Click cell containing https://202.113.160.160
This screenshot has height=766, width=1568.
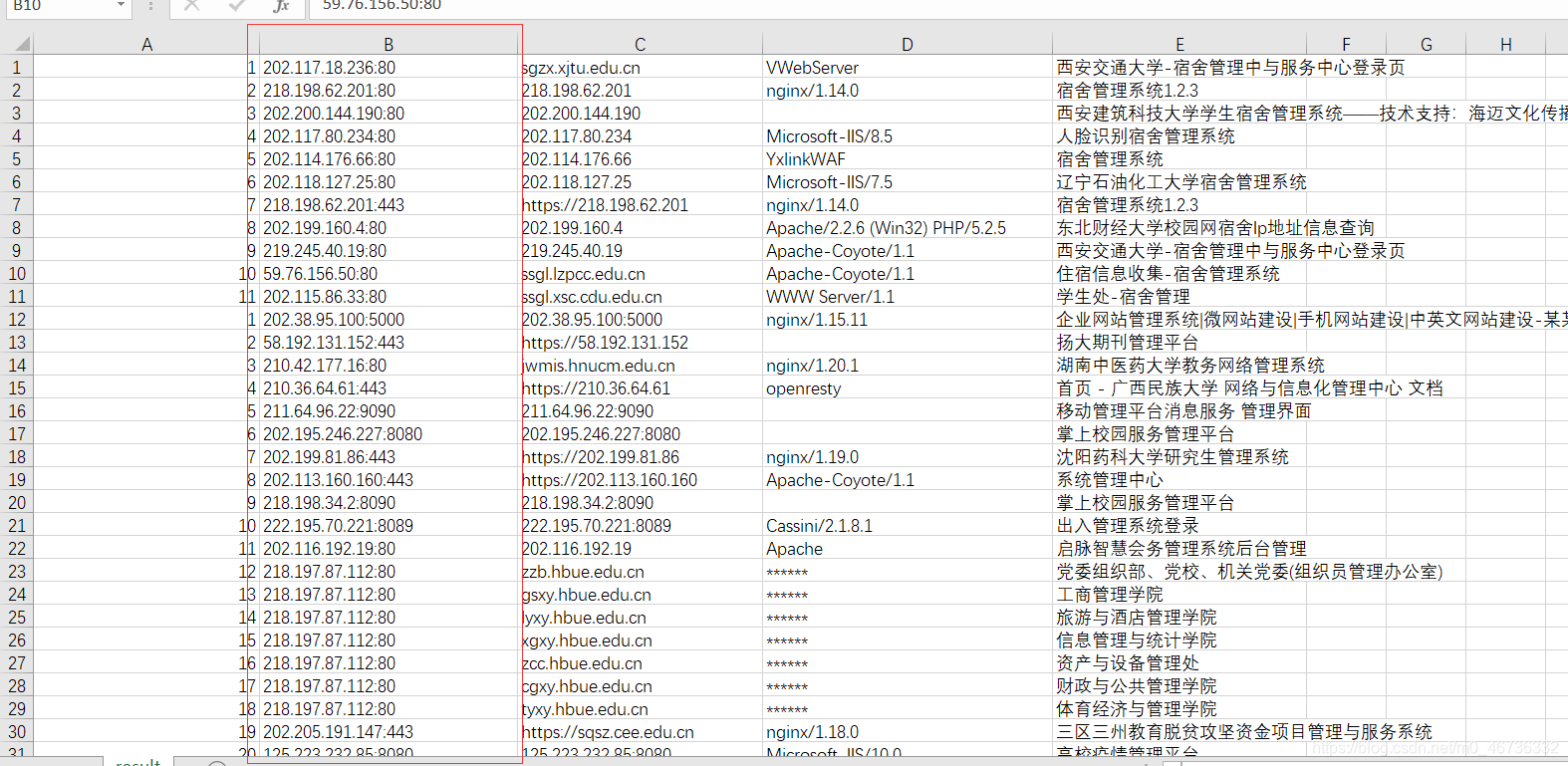point(641,480)
